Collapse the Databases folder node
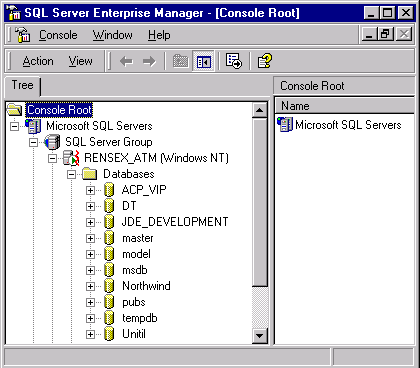Viewport: 420px width, 368px height. click(71, 174)
